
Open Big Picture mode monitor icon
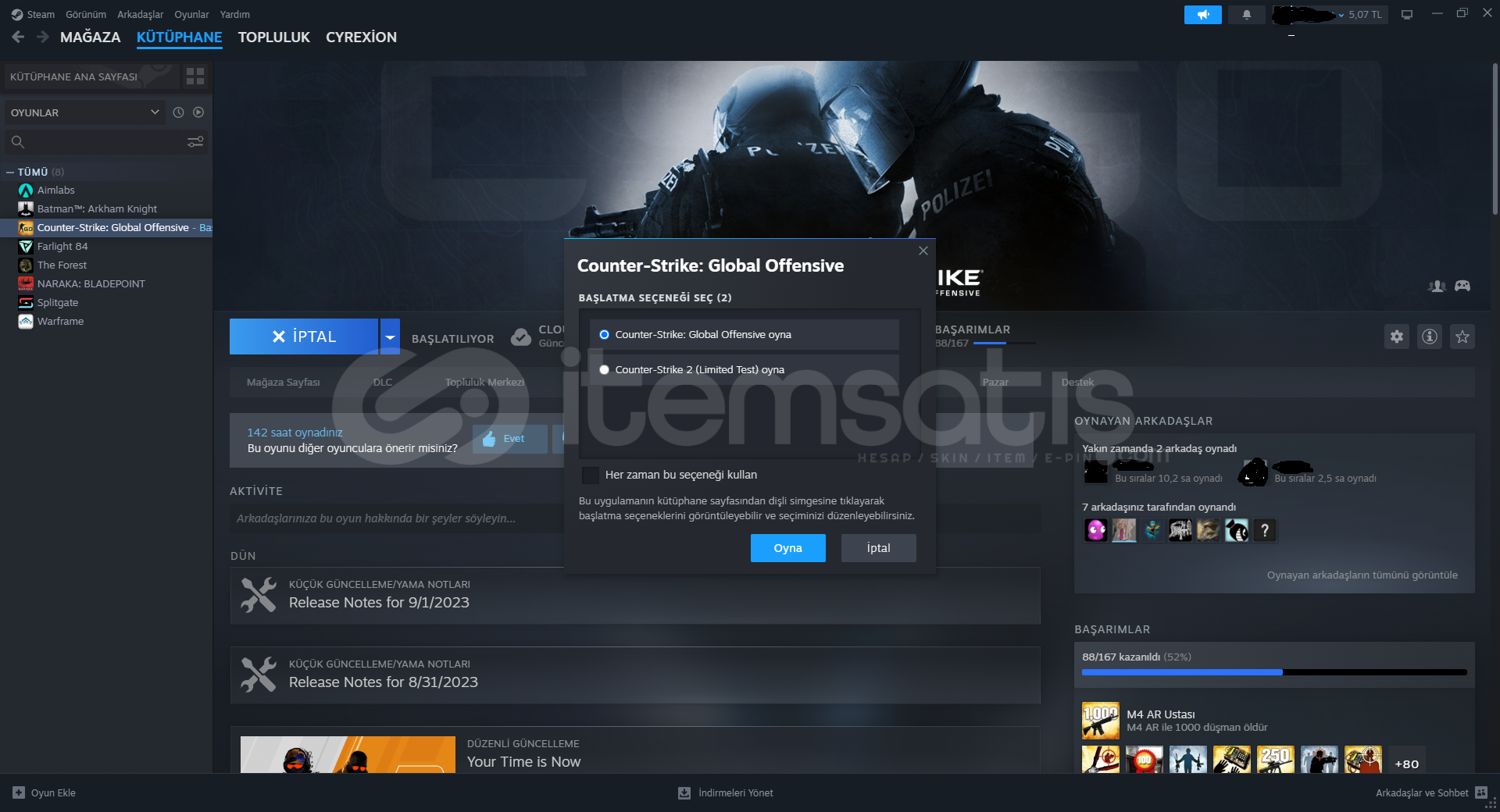tap(1407, 15)
